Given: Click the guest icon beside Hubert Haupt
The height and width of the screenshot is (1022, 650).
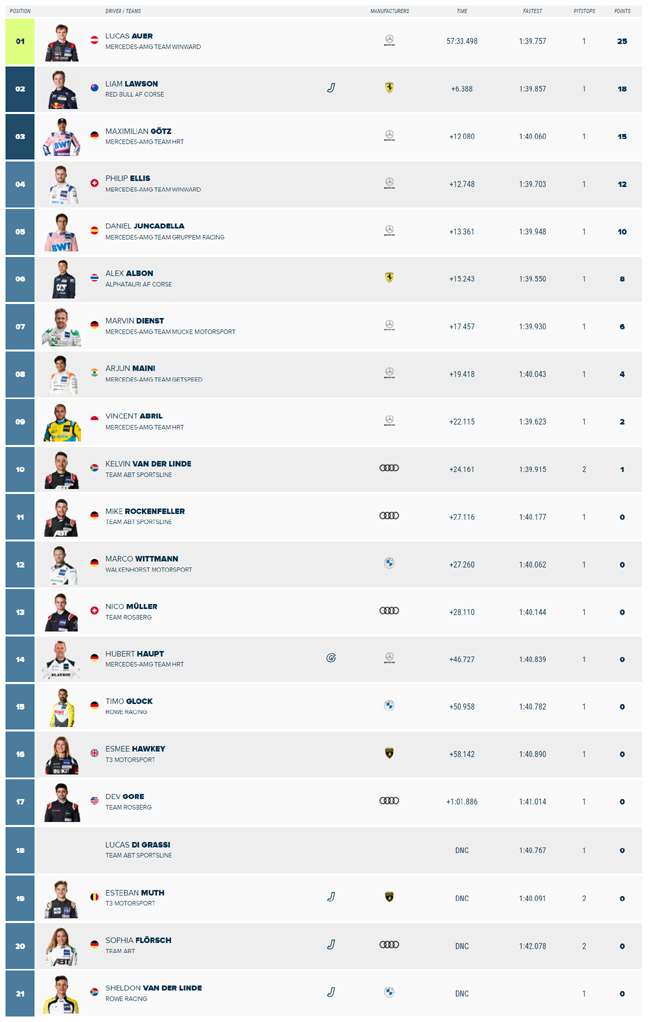Looking at the screenshot, I should [x=331, y=658].
